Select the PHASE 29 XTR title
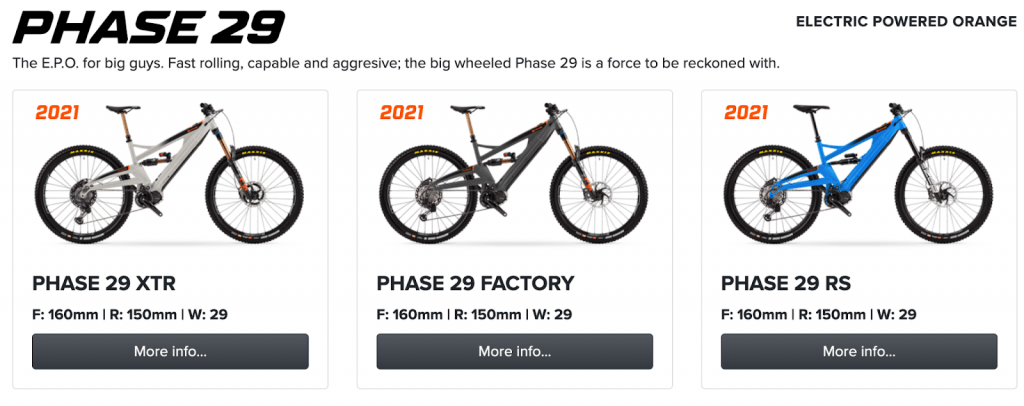 click(104, 284)
